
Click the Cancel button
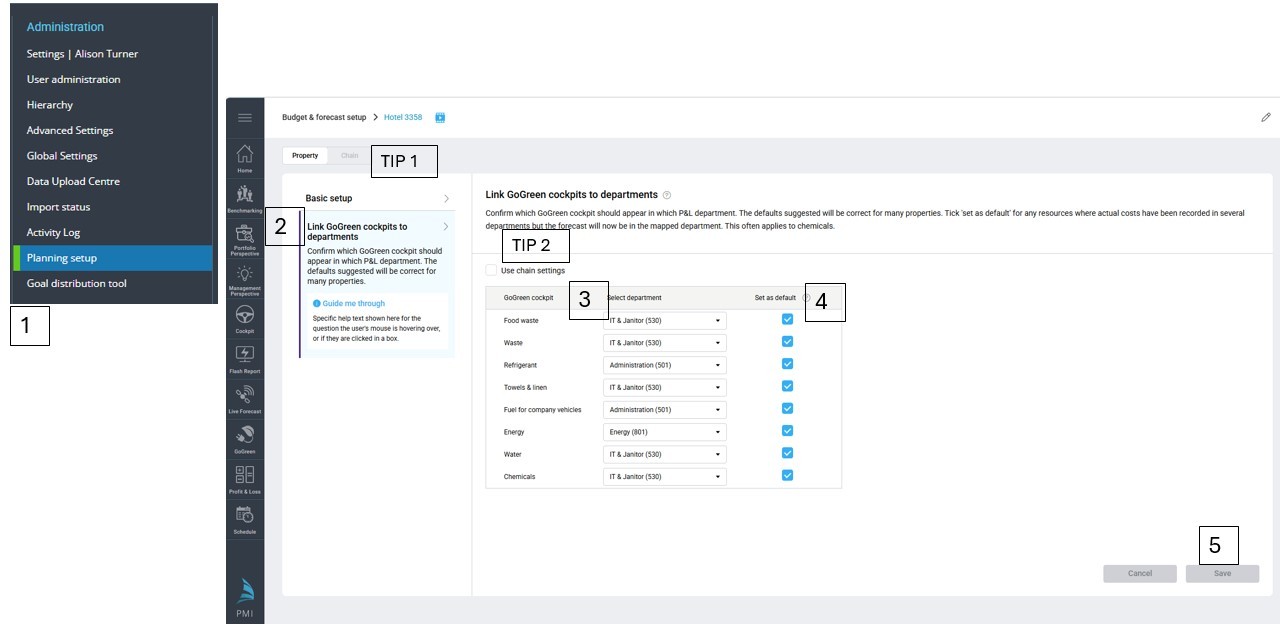pos(1140,574)
